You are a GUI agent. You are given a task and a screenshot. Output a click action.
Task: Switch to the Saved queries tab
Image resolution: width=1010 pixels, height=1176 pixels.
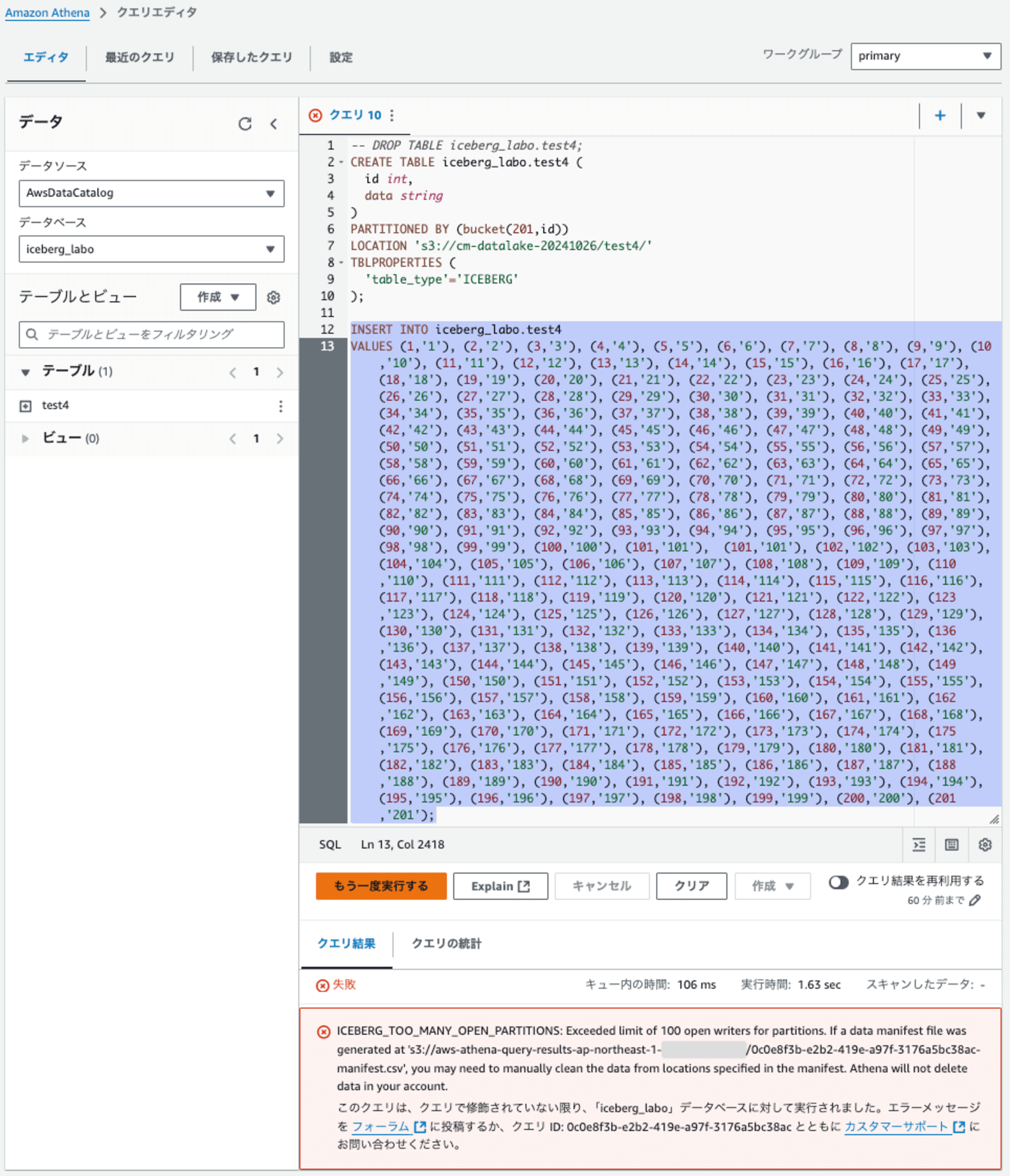[252, 57]
